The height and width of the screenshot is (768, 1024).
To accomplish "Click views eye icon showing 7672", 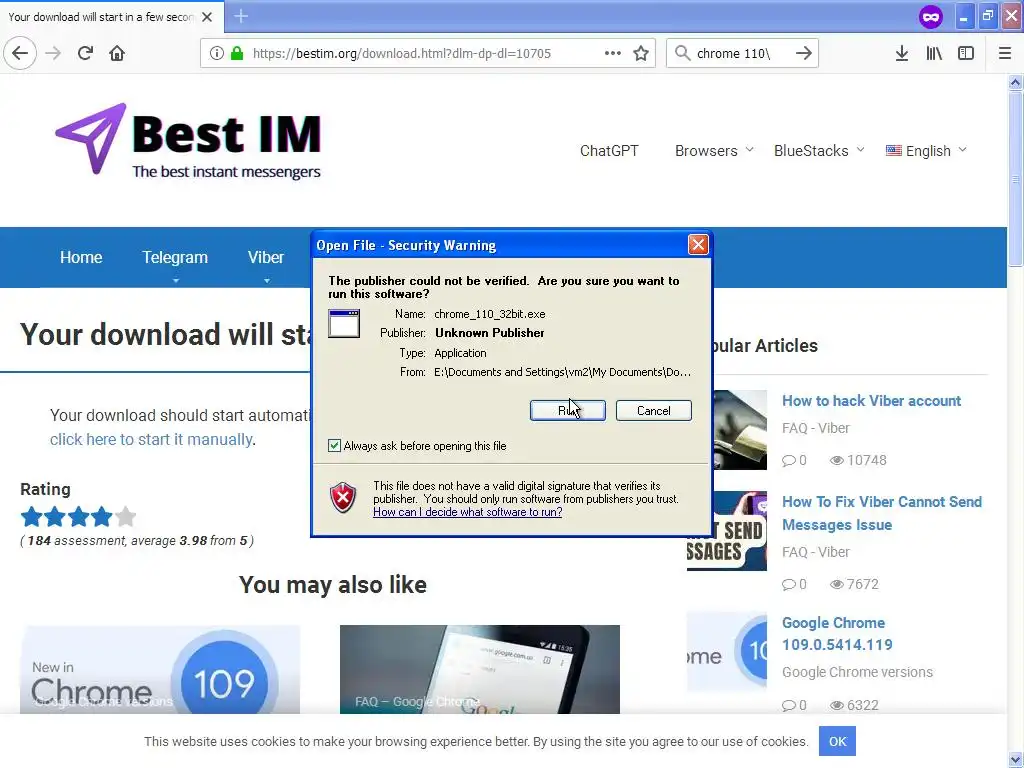I will pyautogui.click(x=837, y=584).
